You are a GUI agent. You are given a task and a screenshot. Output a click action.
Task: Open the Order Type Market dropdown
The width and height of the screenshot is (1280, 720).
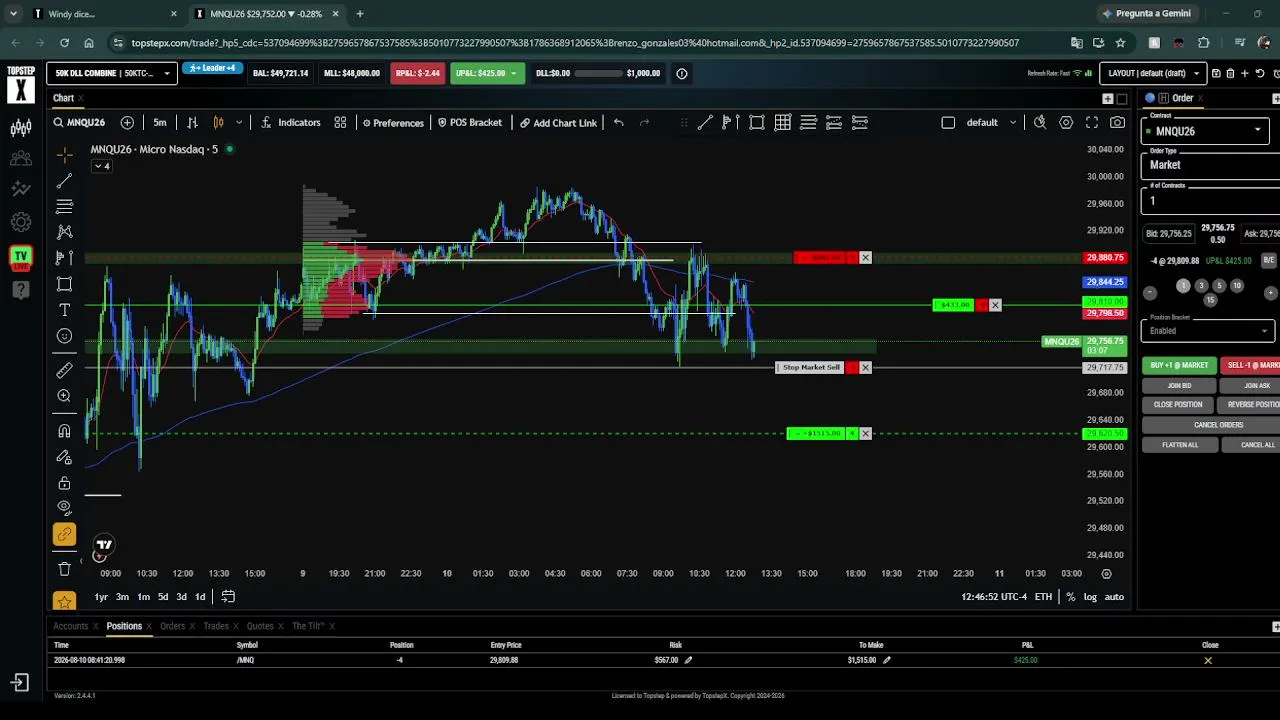[1210, 165]
